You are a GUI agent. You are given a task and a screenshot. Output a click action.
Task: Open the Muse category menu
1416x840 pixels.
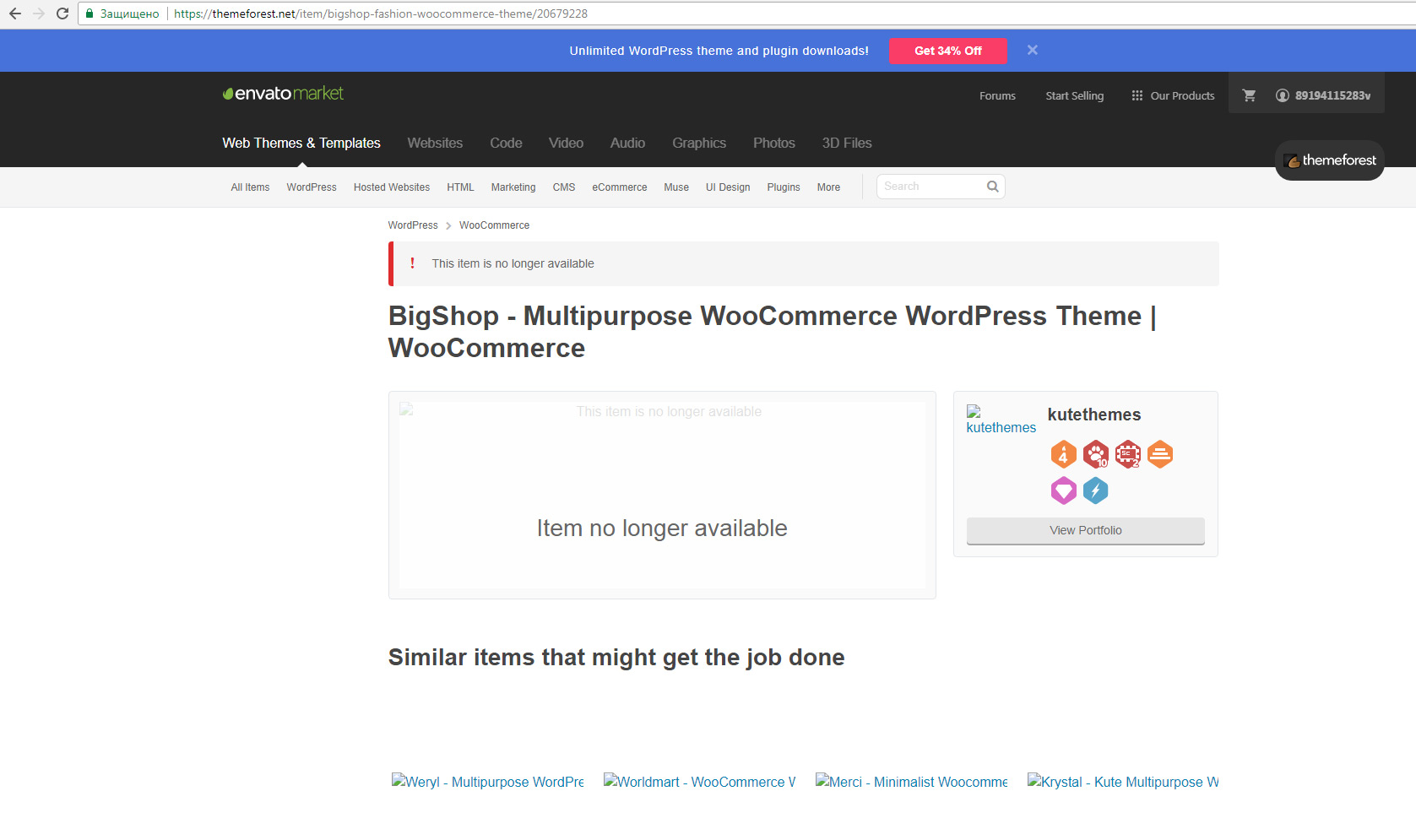tap(676, 187)
